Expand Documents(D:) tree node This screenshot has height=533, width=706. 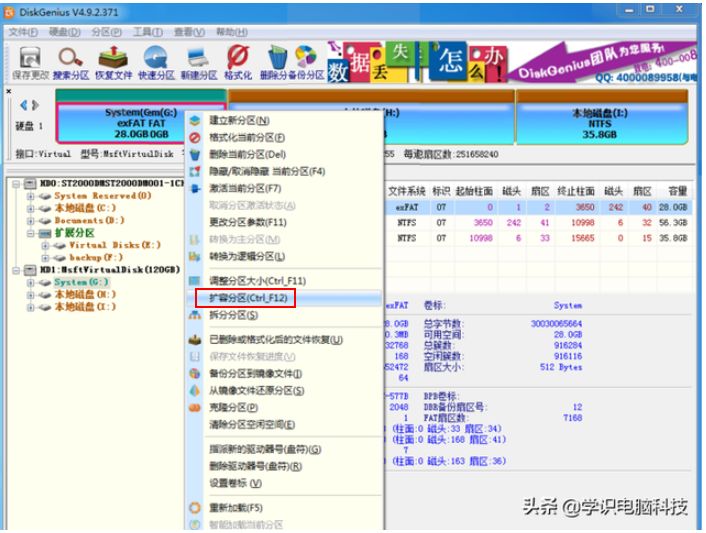(30, 221)
